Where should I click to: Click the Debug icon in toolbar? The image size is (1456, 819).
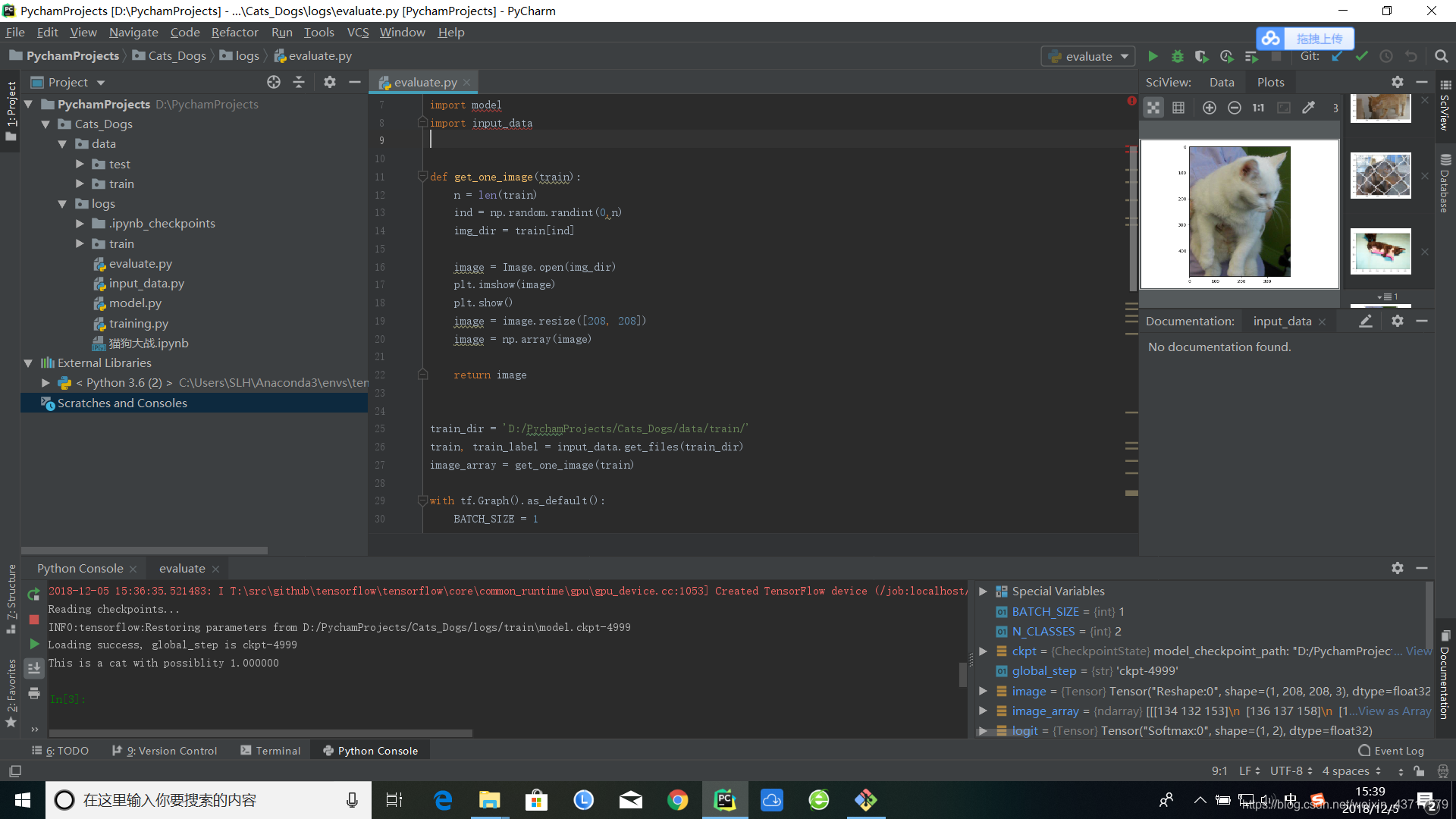tap(1177, 55)
